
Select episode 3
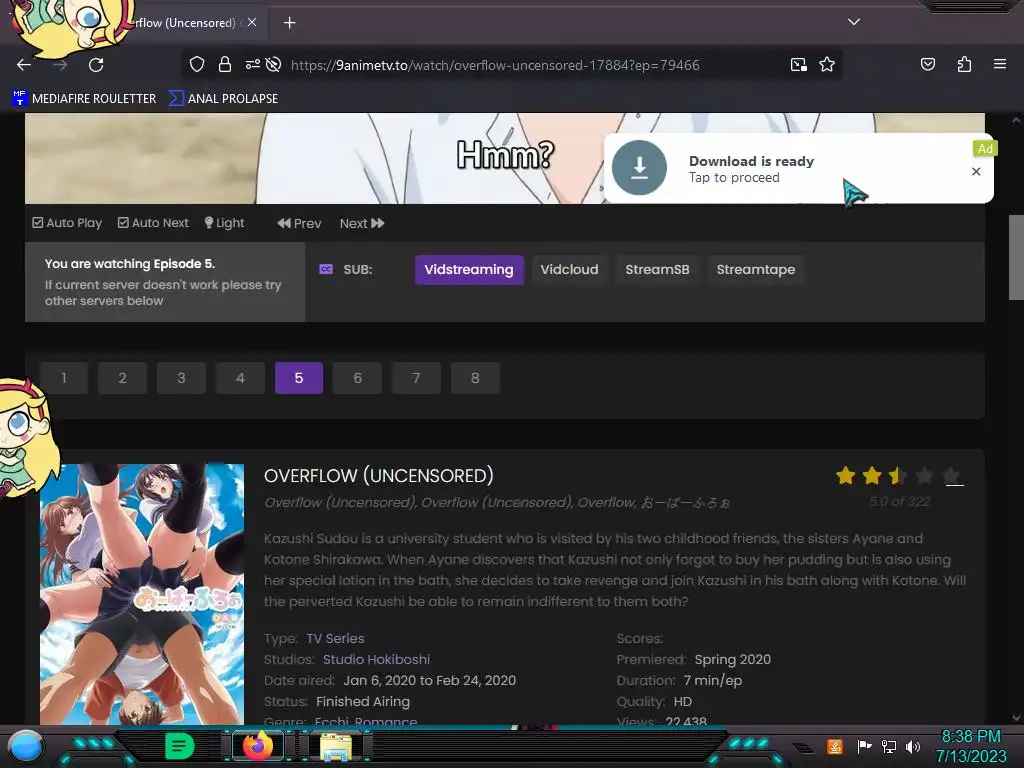pyautogui.click(x=181, y=378)
